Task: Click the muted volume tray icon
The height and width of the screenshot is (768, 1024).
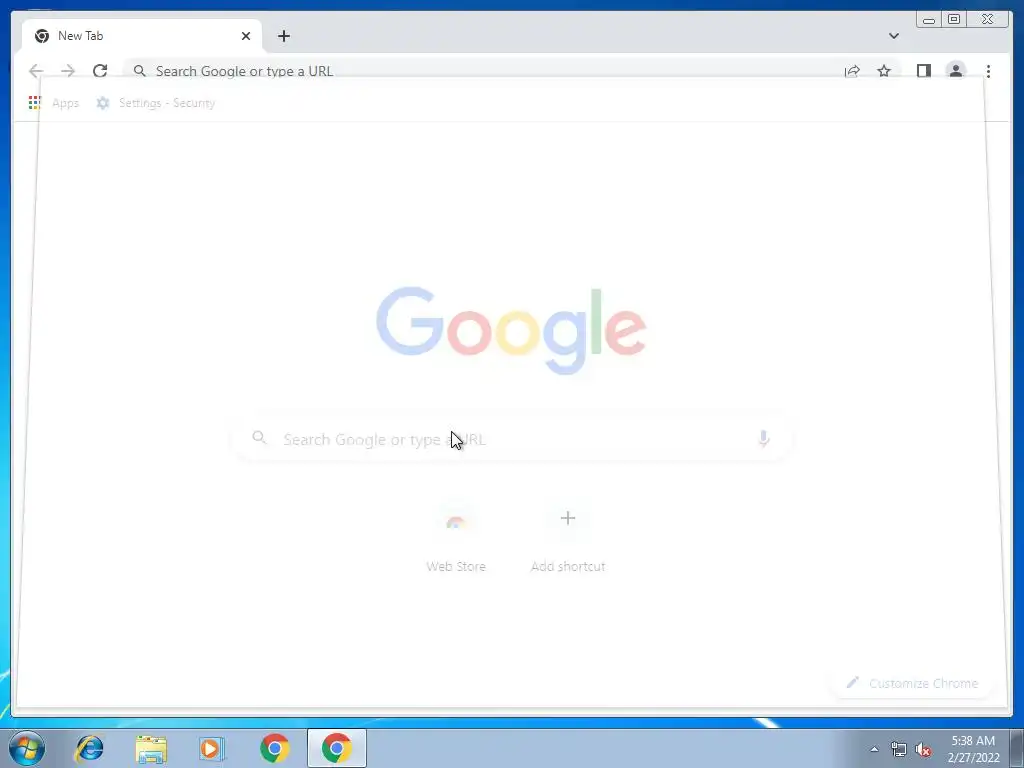Action: tap(923, 749)
